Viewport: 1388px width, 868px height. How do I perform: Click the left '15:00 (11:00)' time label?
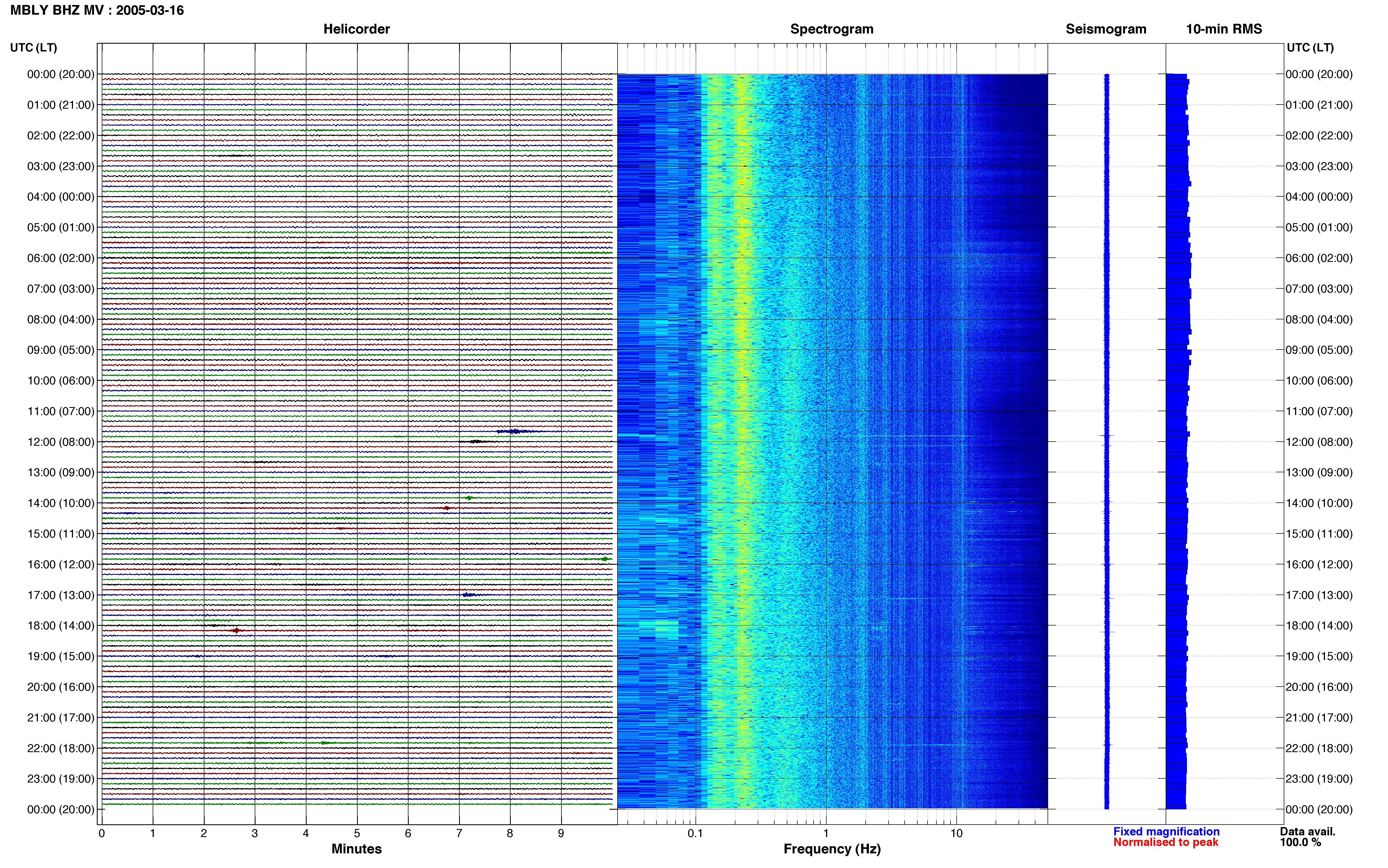[61, 534]
